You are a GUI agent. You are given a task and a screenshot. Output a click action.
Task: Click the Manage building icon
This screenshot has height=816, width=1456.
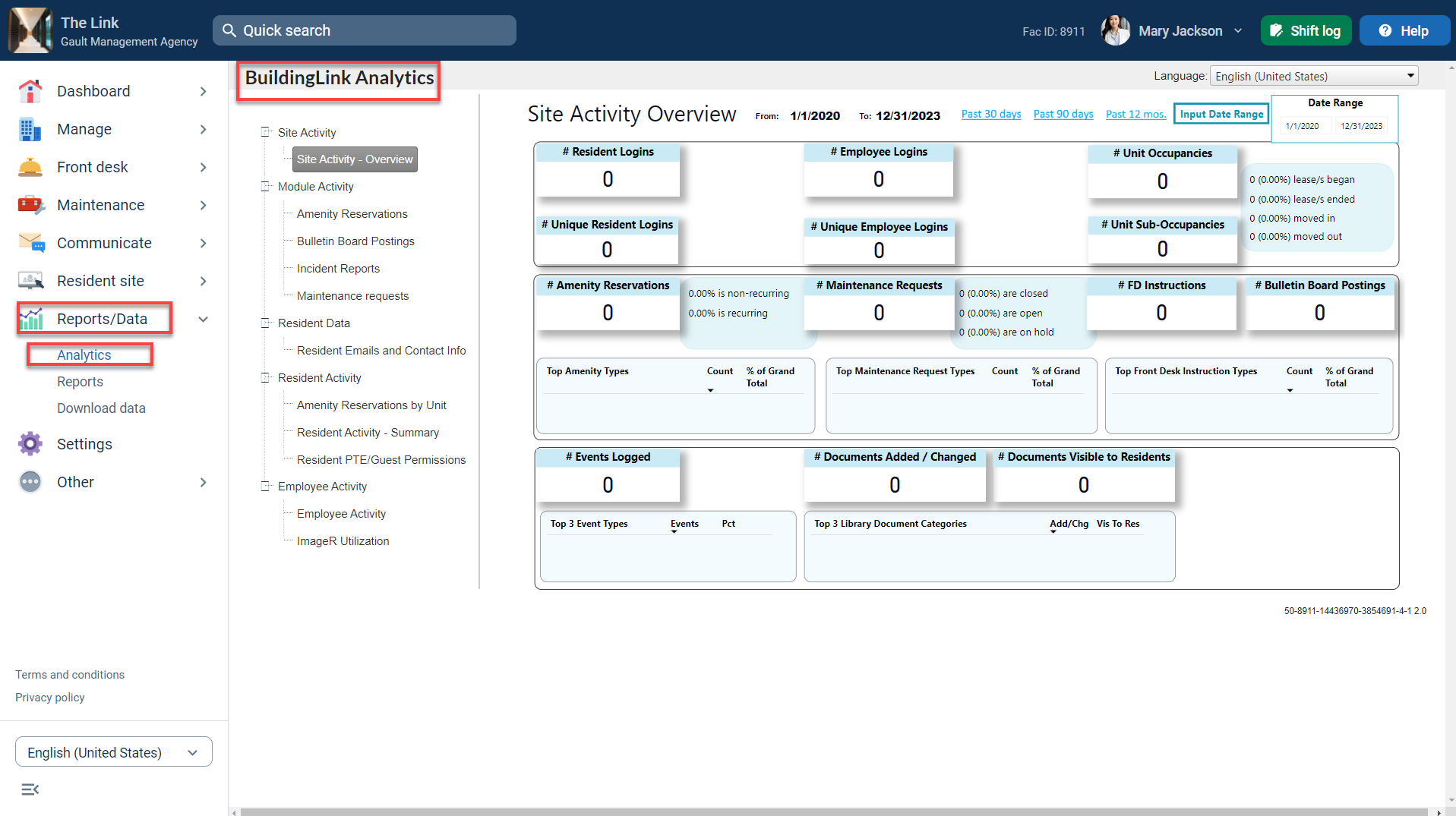tap(30, 129)
